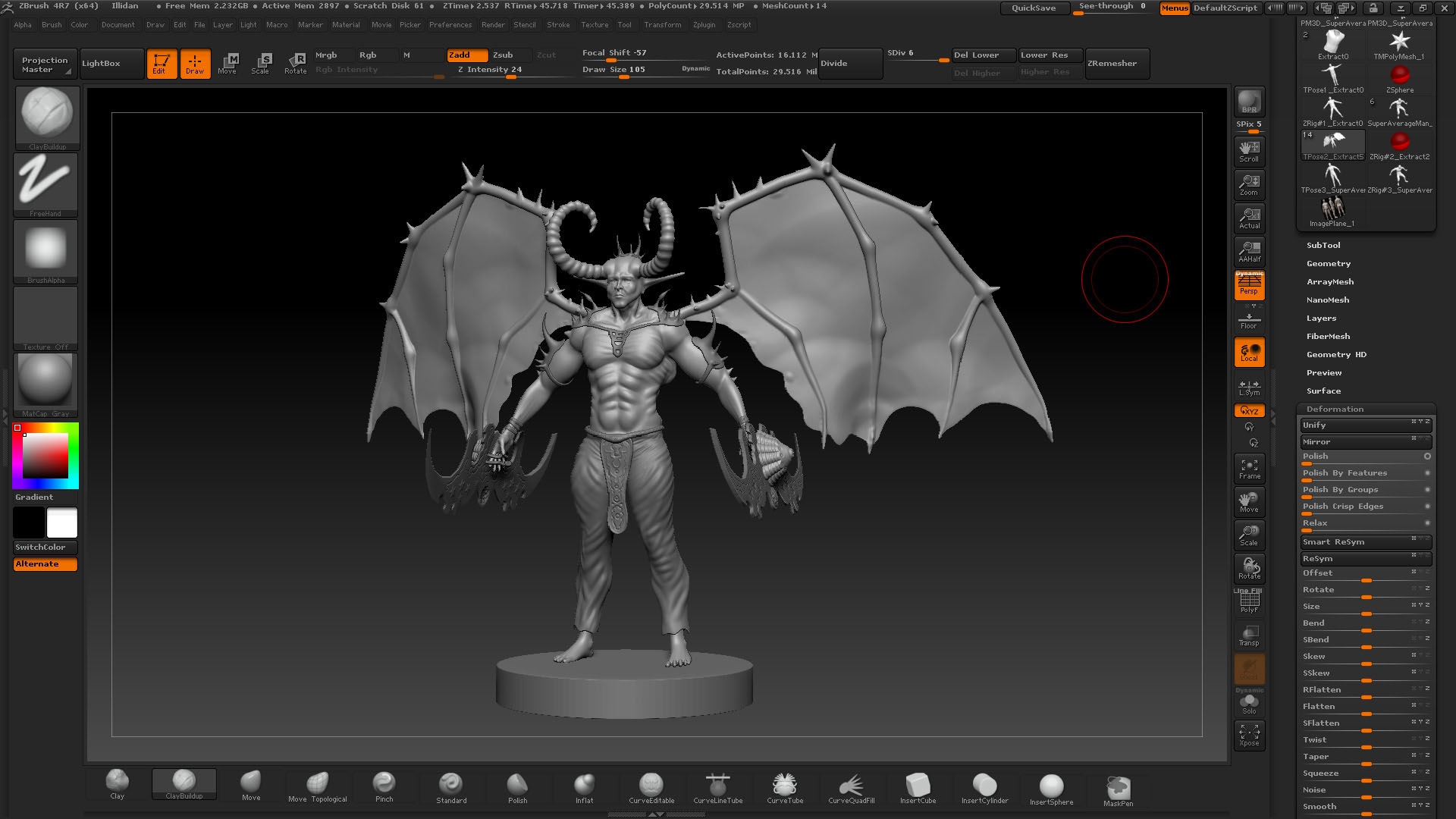Image resolution: width=1456 pixels, height=819 pixels.
Task: Expand the NanoMesh section
Action: tap(1328, 300)
